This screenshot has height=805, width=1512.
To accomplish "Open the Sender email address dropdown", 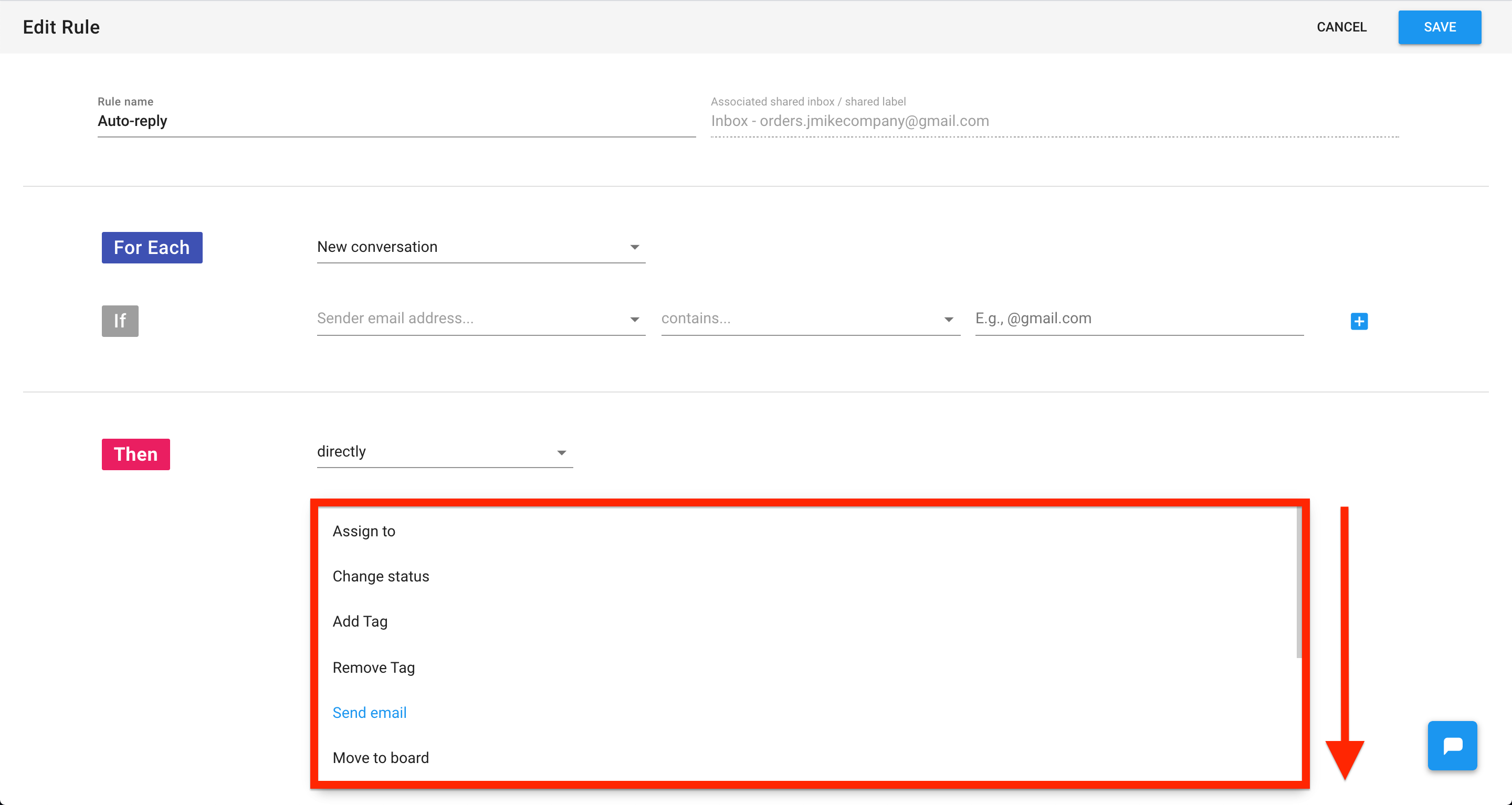I will [481, 319].
